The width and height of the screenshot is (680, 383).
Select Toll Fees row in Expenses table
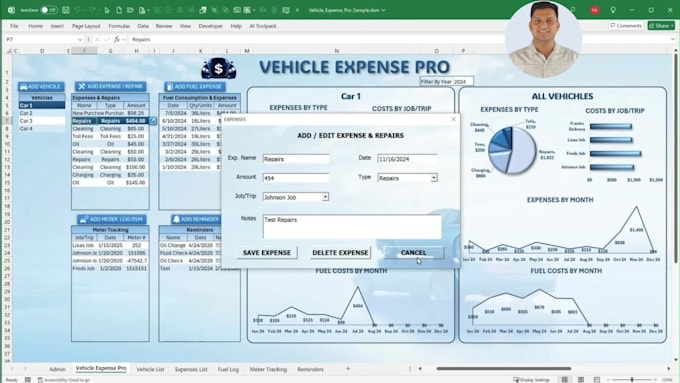click(x=110, y=136)
